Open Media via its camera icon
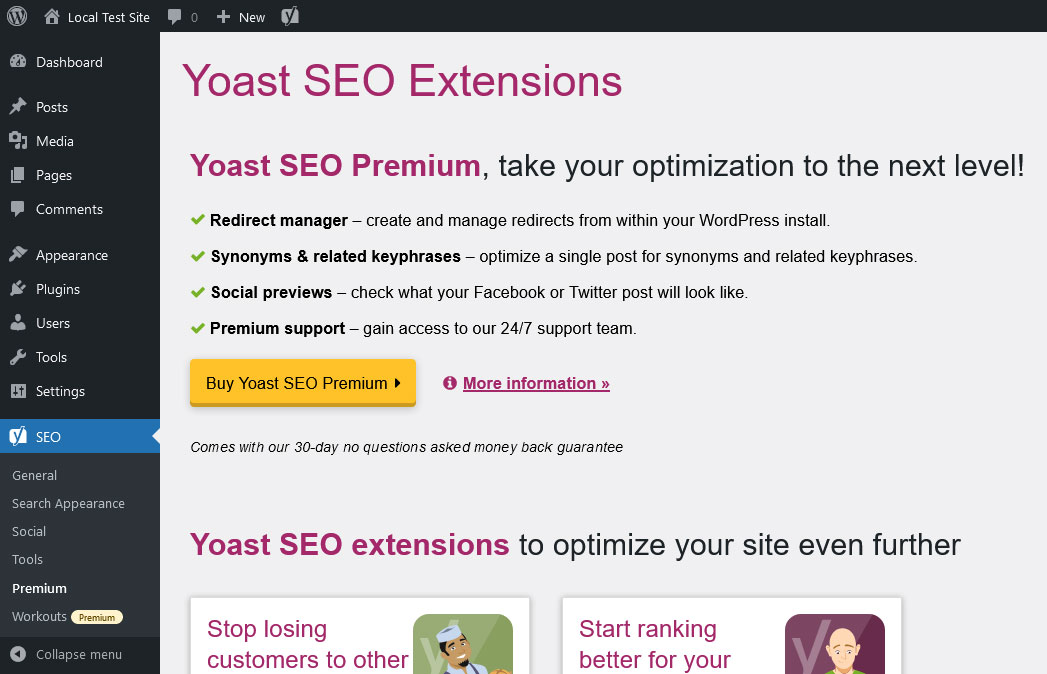This screenshot has width=1047, height=674. pos(22,141)
